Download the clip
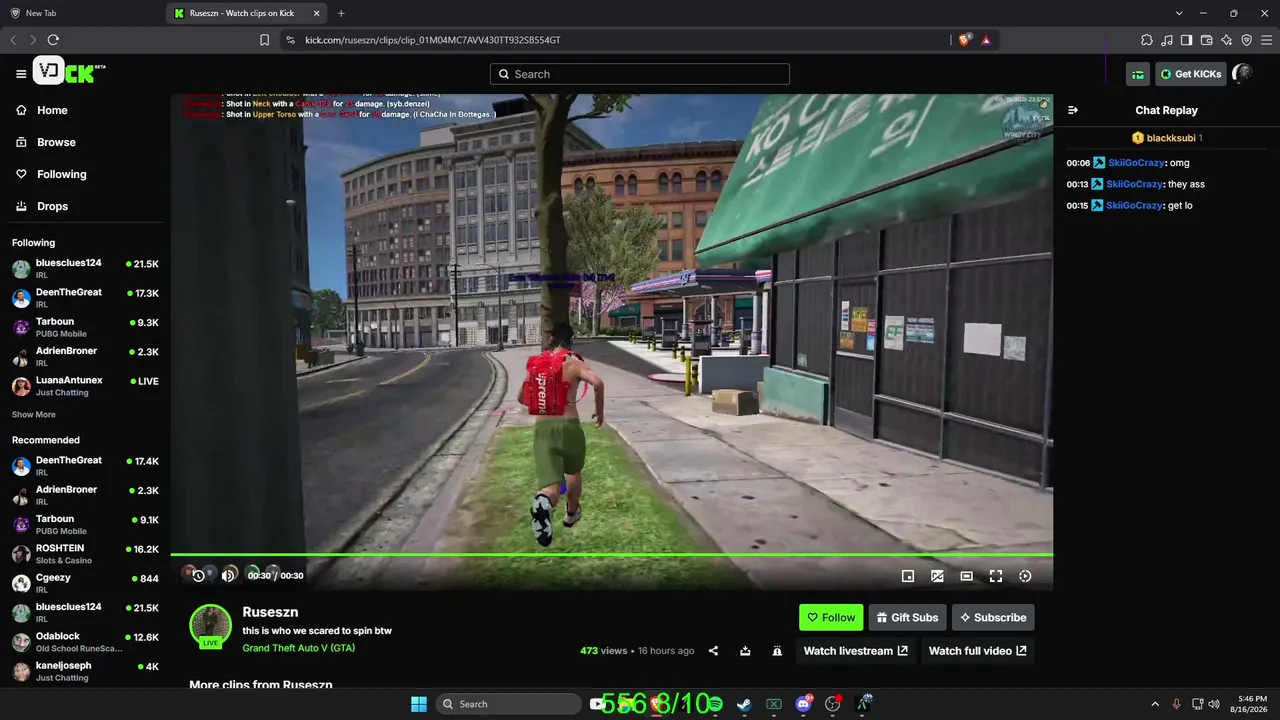This screenshot has height=720, width=1280. point(745,651)
